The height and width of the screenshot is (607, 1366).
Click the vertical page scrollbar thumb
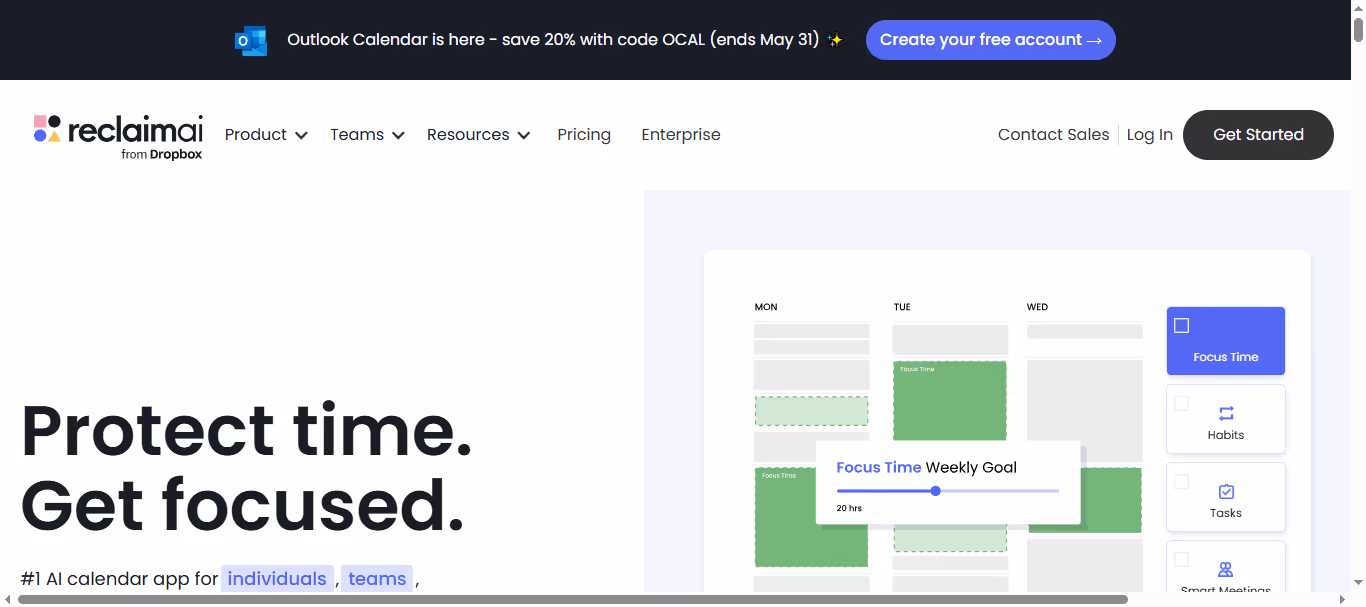point(1358,30)
